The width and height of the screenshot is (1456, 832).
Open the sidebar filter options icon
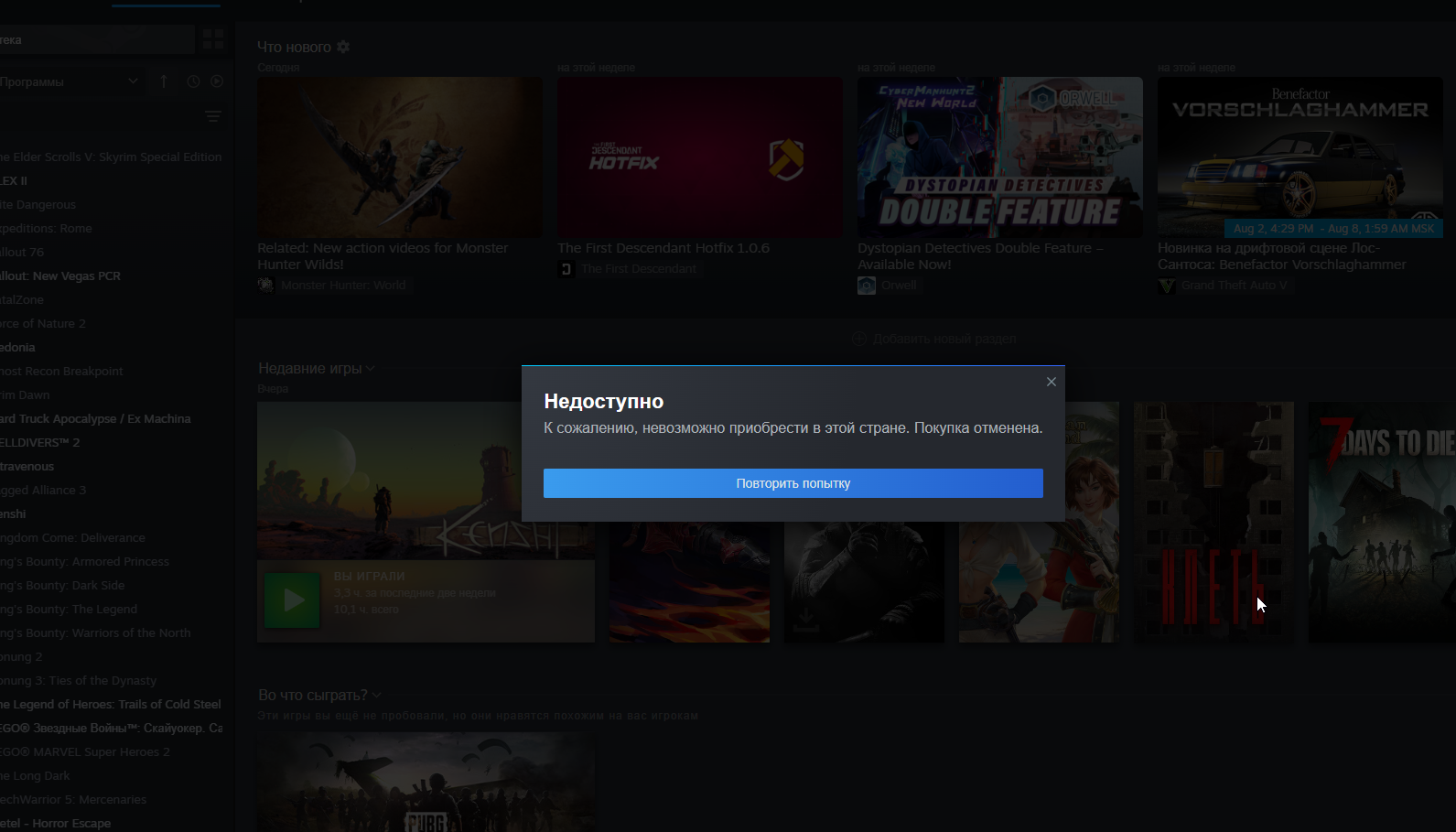point(213,116)
